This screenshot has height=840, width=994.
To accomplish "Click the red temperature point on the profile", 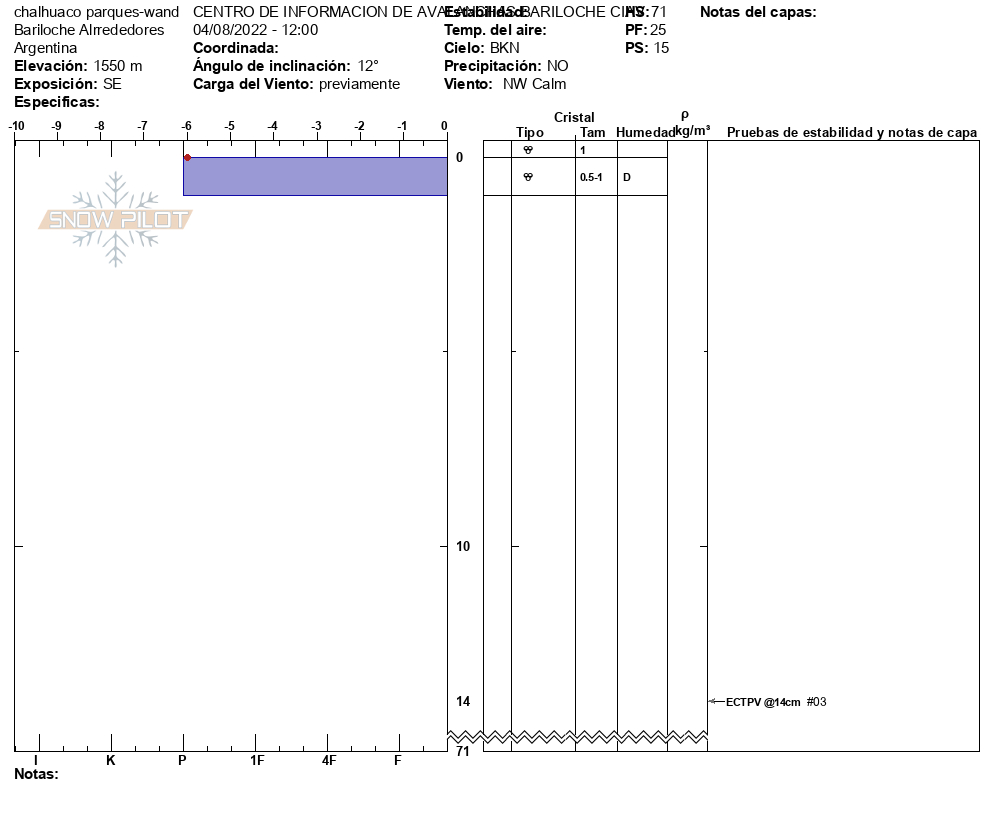I will click(x=187, y=157).
